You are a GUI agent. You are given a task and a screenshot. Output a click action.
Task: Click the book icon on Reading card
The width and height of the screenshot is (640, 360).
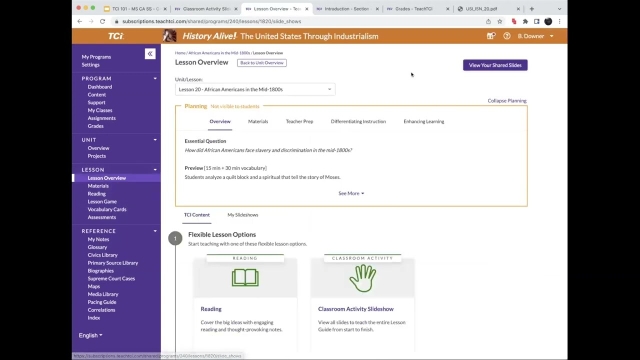tap(245, 278)
